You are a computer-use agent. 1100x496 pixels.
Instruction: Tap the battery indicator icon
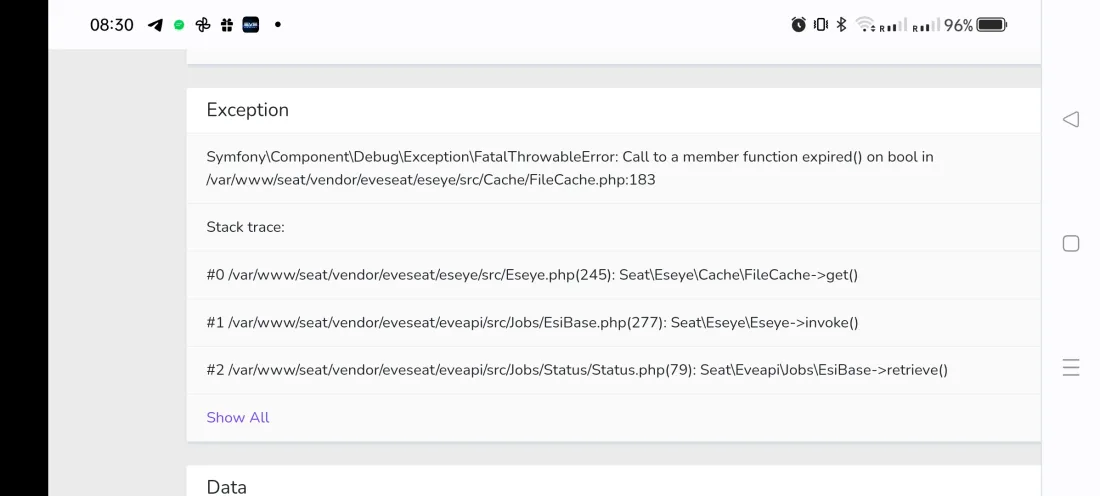(992, 25)
